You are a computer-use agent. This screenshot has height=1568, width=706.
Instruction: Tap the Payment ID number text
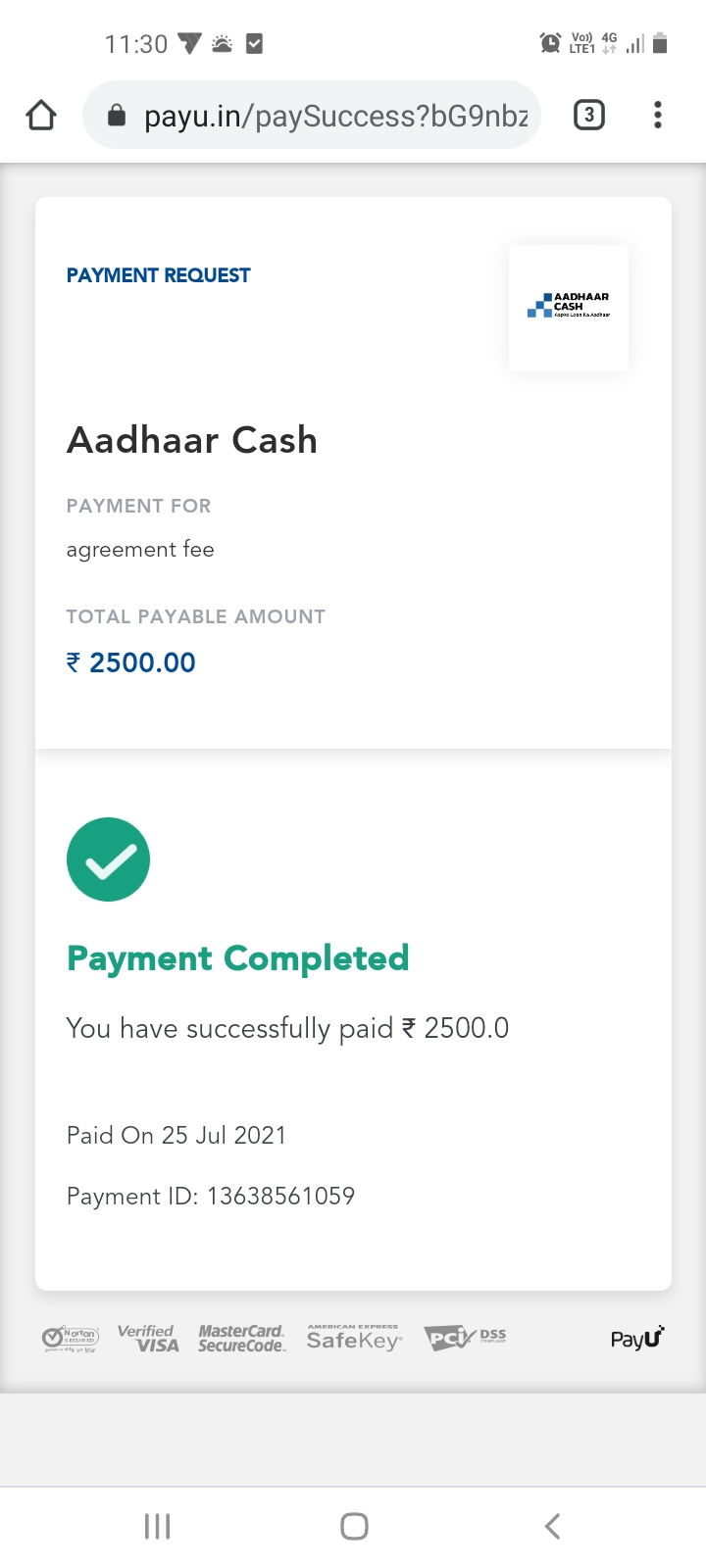pyautogui.click(x=280, y=1197)
